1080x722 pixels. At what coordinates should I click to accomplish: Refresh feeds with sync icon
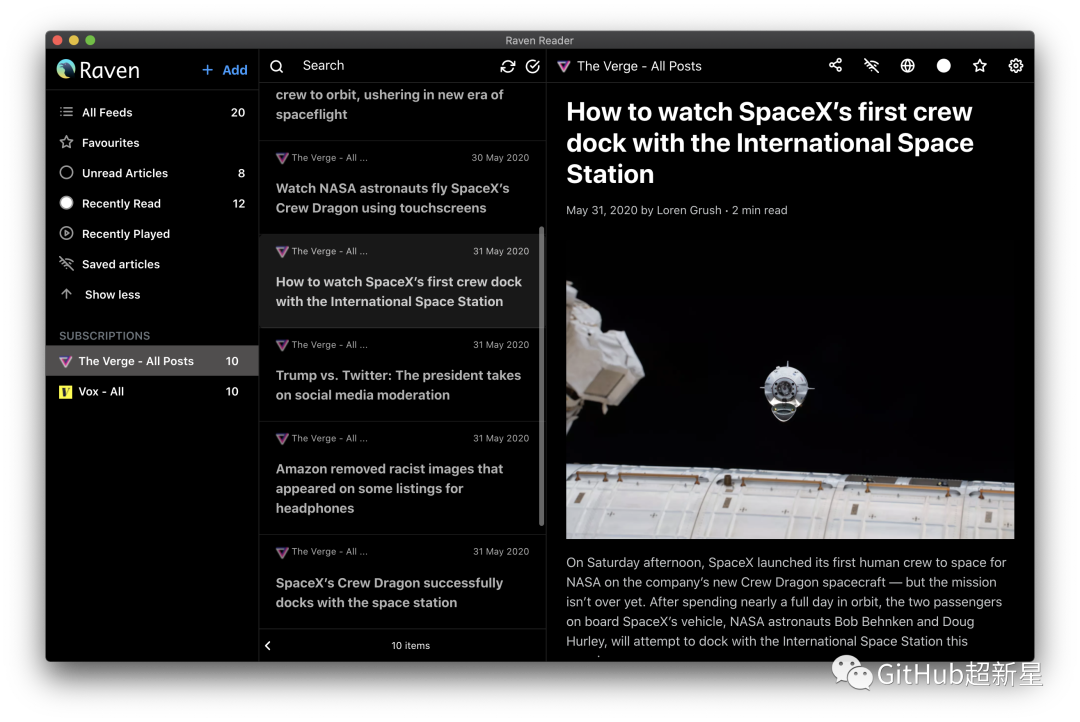[508, 66]
